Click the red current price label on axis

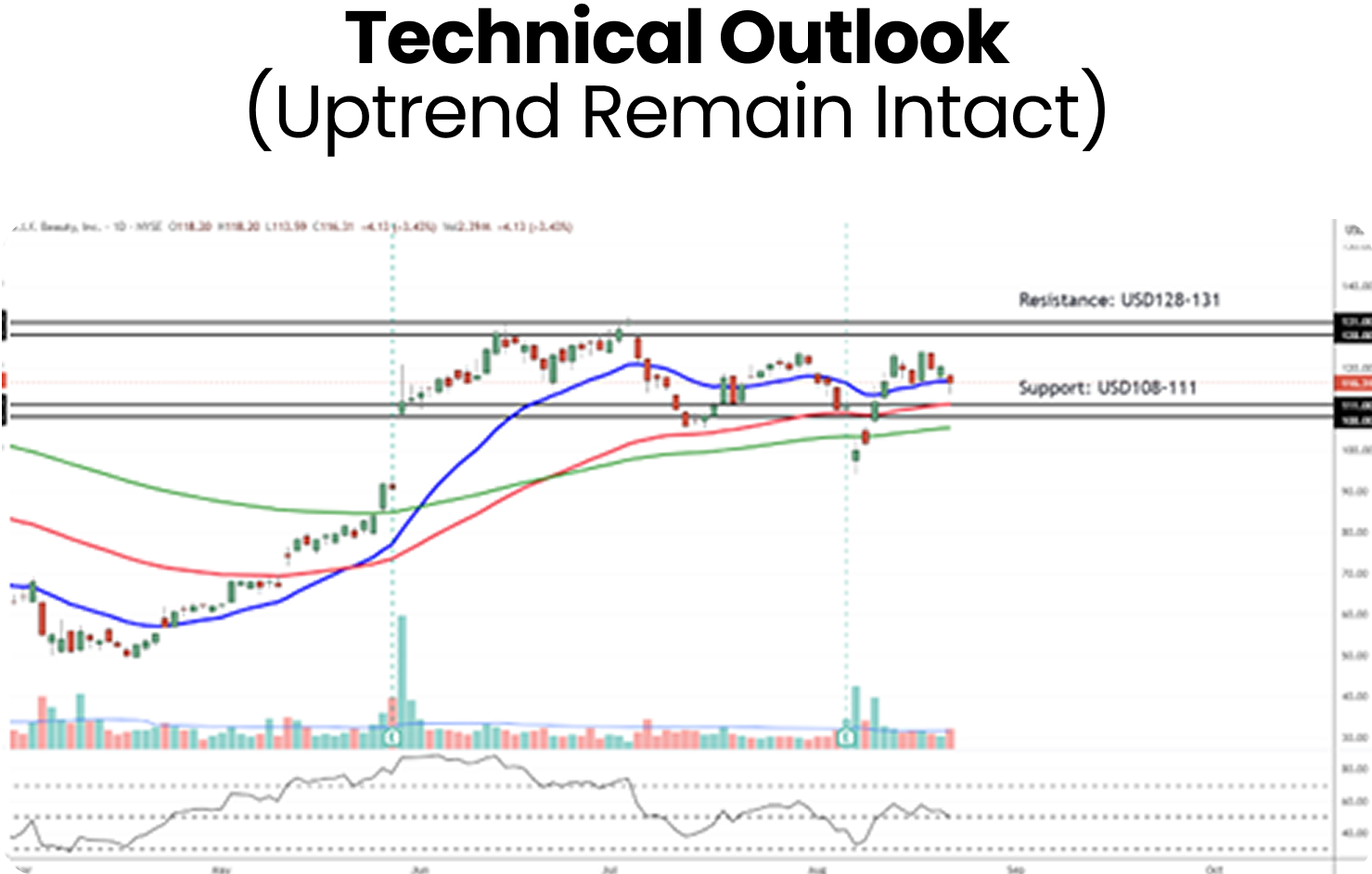[x=1352, y=383]
